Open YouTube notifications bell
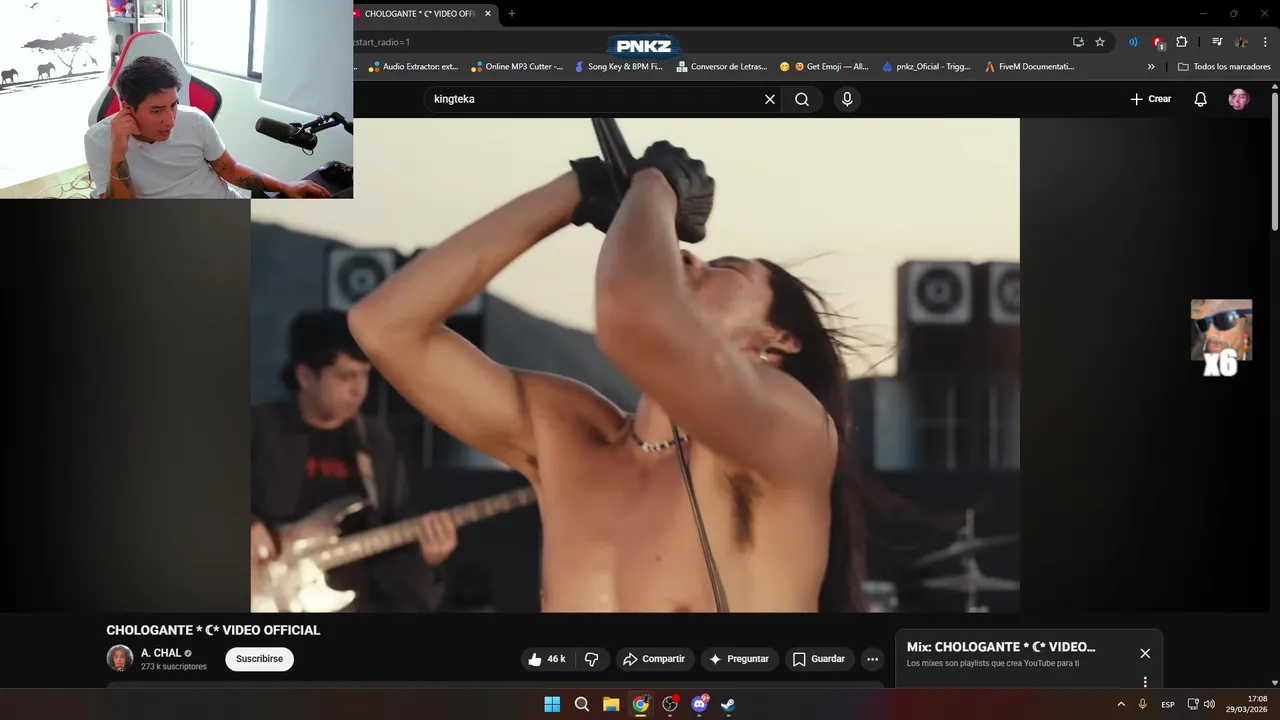1280x720 pixels. pos(1201,99)
